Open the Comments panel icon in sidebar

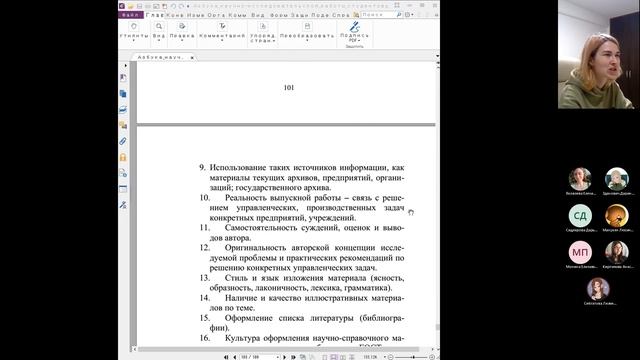pyautogui.click(x=123, y=125)
